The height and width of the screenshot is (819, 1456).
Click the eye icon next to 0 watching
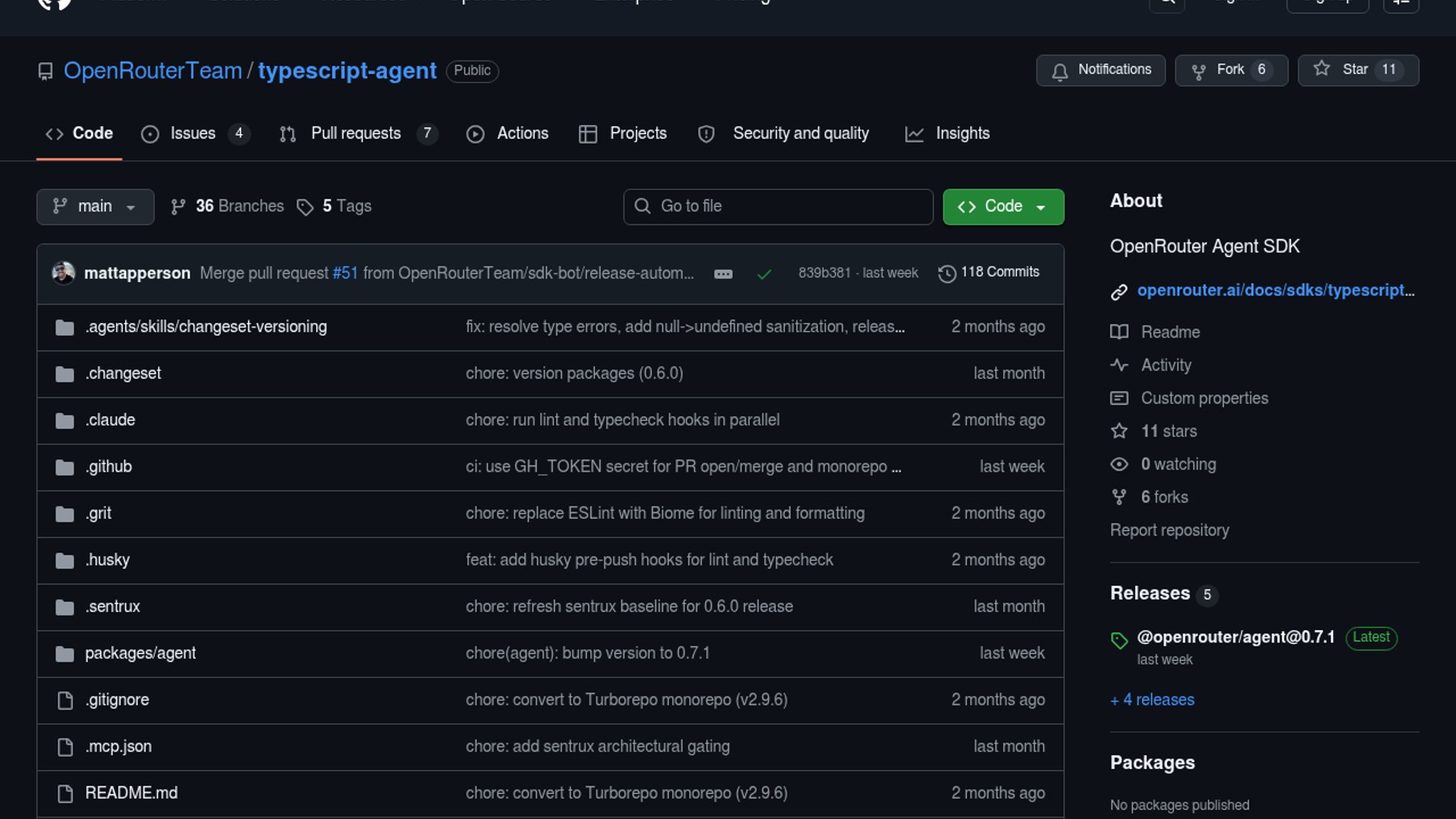tap(1119, 464)
